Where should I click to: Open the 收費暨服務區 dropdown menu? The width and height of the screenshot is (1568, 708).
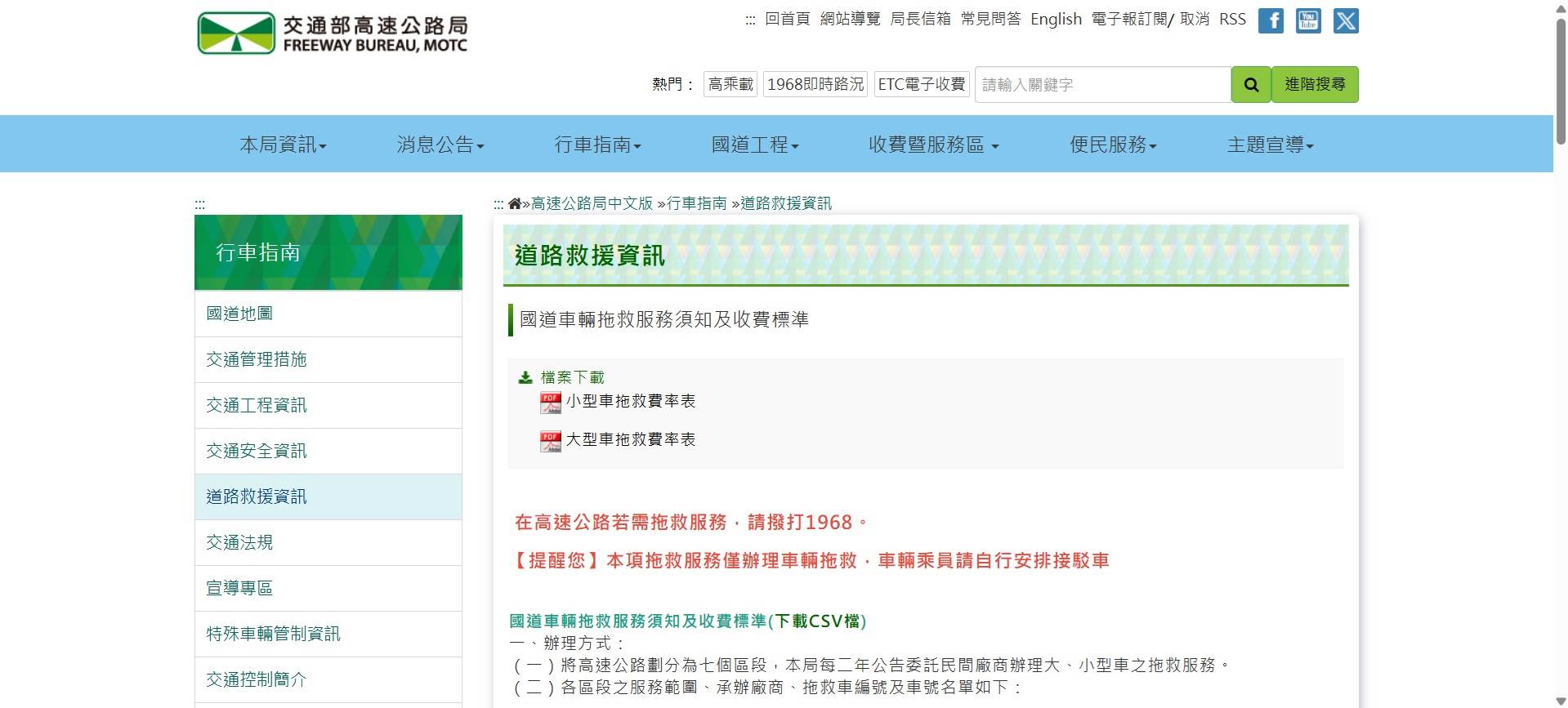(x=933, y=145)
